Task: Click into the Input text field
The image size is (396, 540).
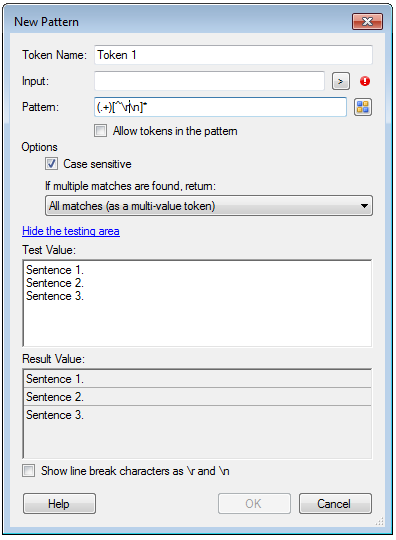Action: [x=209, y=81]
